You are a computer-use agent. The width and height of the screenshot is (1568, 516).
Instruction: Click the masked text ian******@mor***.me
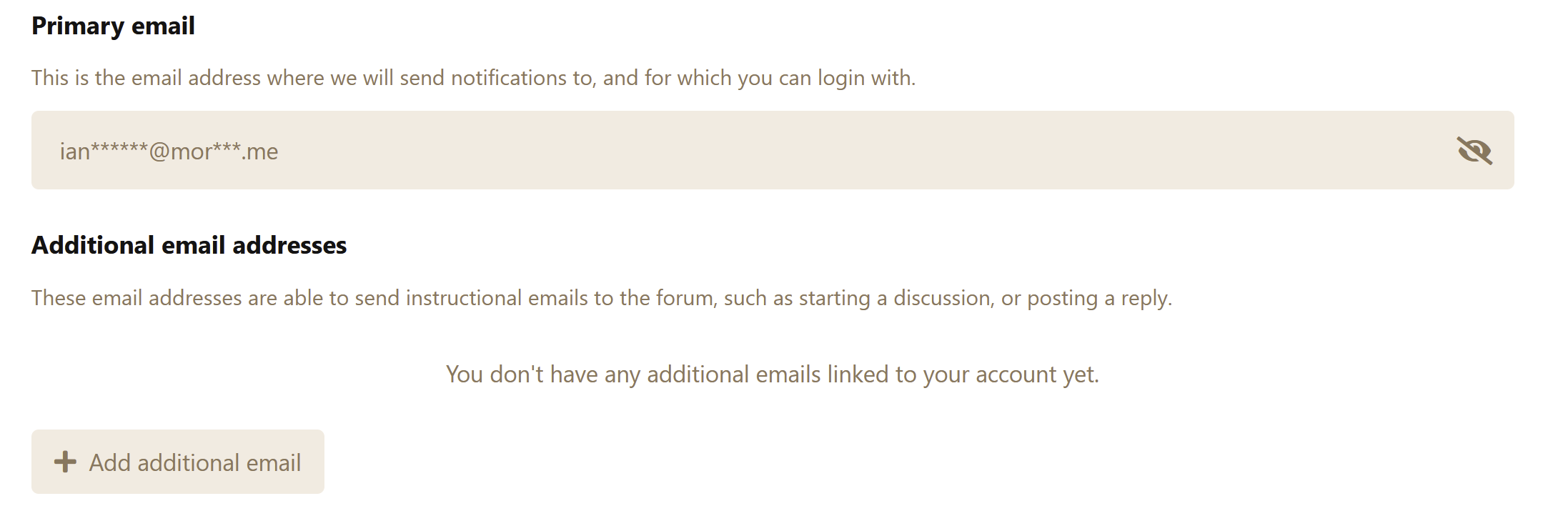(x=169, y=152)
